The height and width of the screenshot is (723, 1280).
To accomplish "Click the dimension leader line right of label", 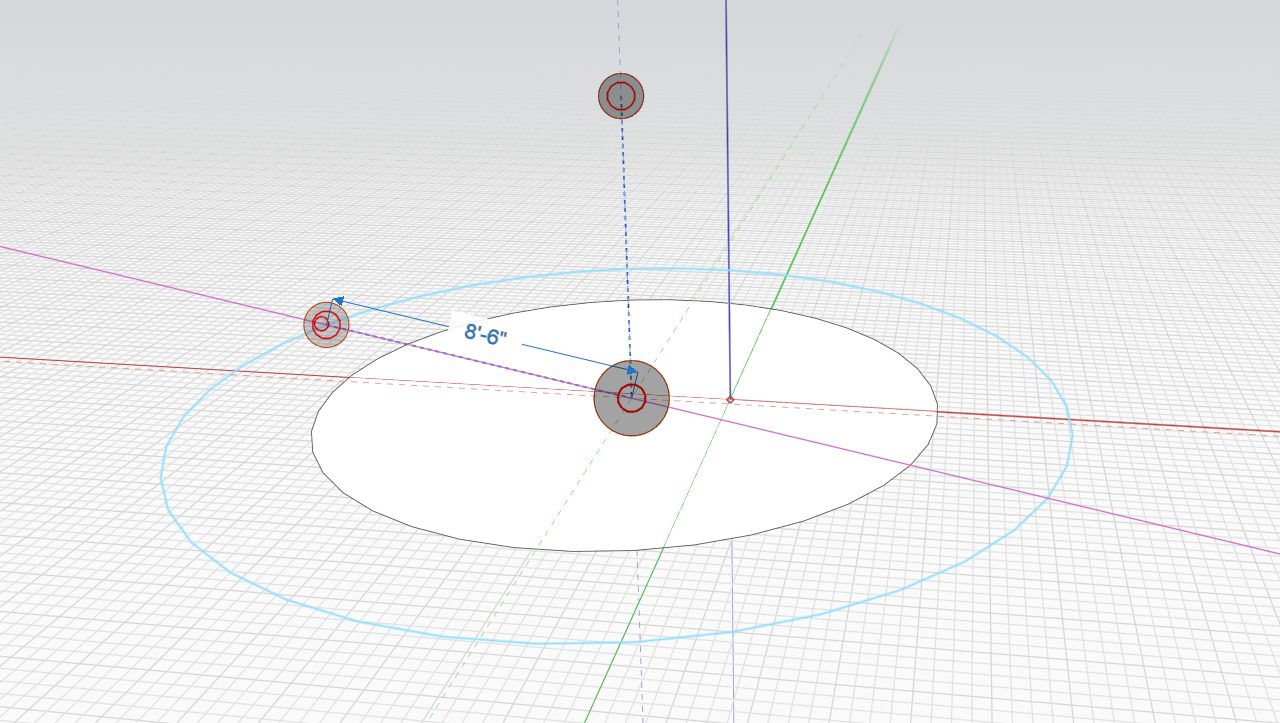I will tap(570, 354).
